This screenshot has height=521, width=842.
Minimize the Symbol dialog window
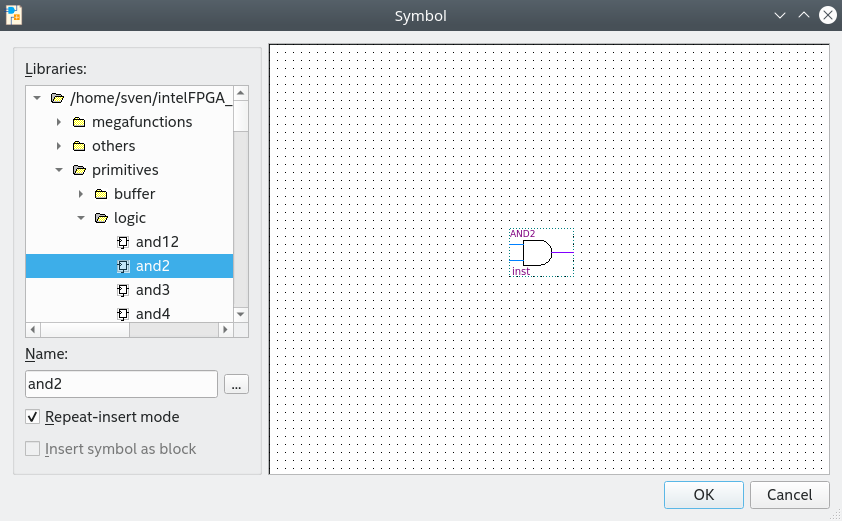[780, 16]
